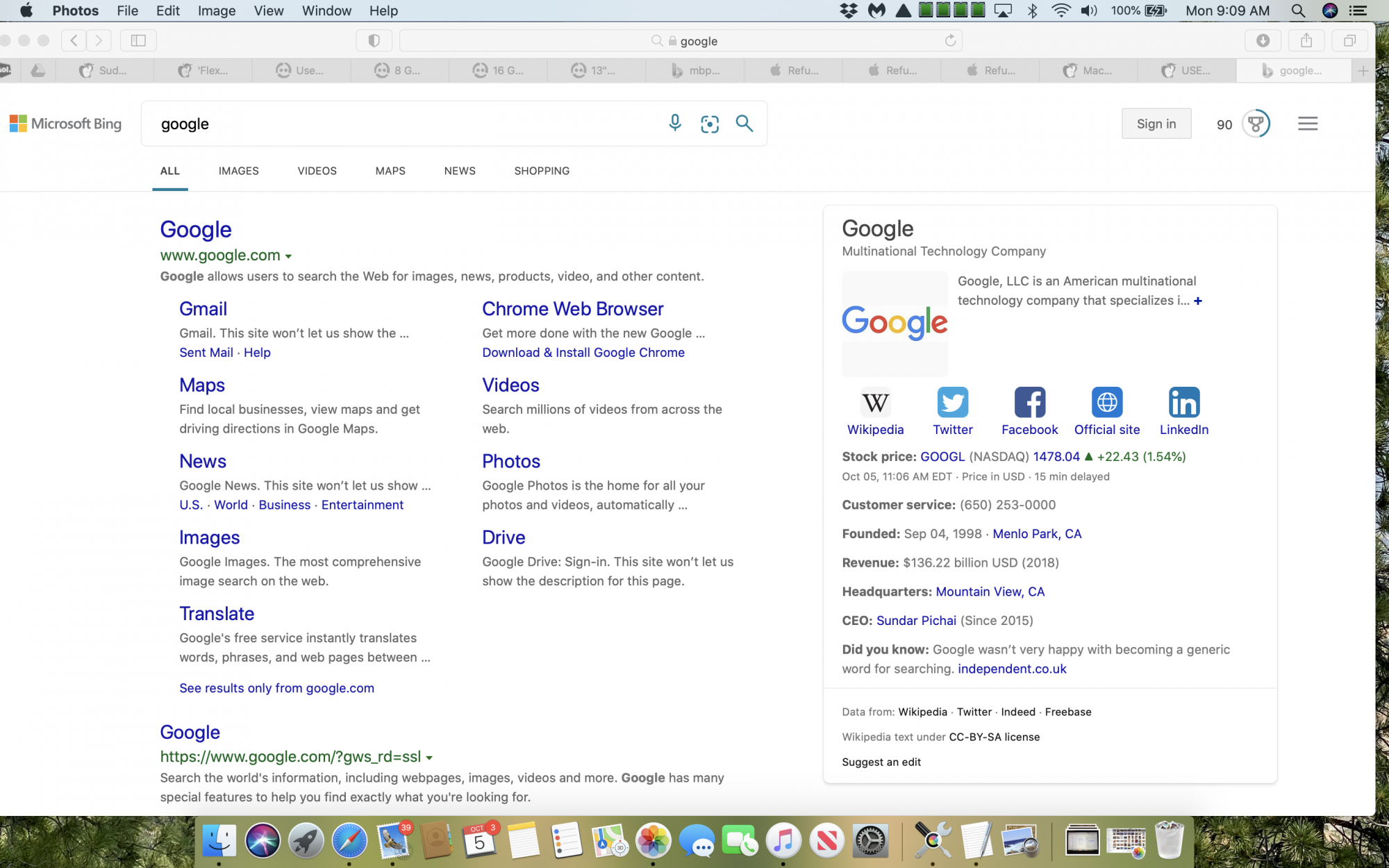This screenshot has width=1389, height=868.
Task: Show the Safari sidebar
Action: pos(138,40)
